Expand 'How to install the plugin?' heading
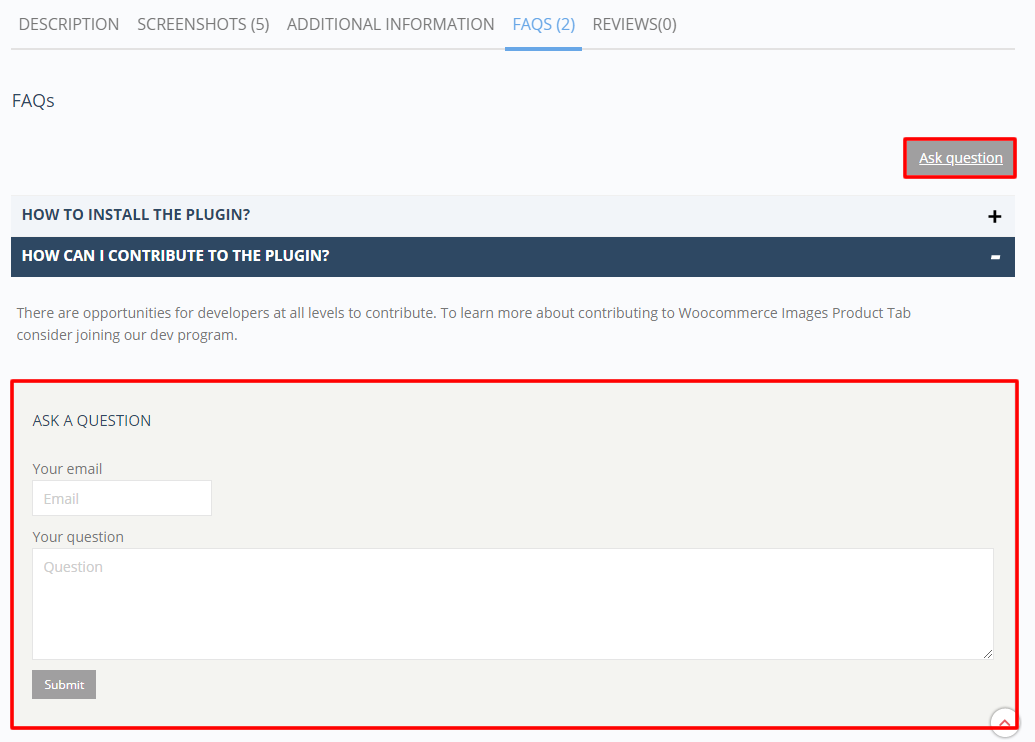The height and width of the screenshot is (742, 1035). [x=136, y=215]
